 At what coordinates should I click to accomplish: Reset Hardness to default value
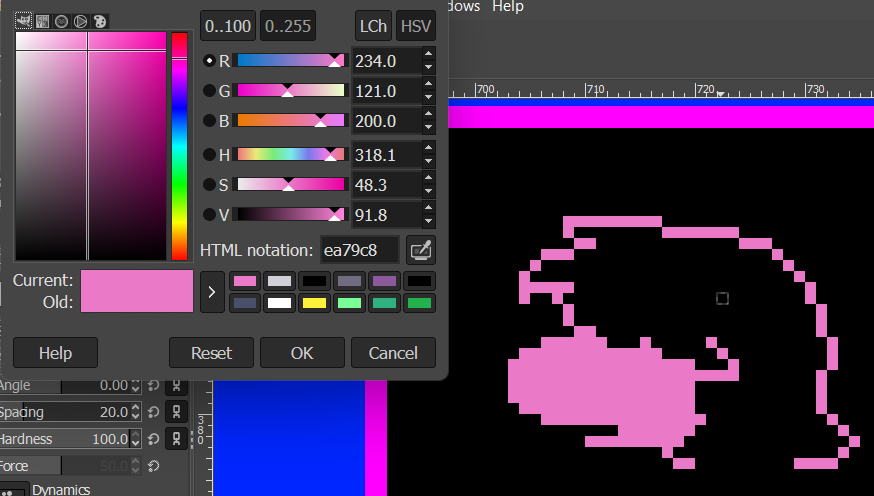pyautogui.click(x=153, y=439)
